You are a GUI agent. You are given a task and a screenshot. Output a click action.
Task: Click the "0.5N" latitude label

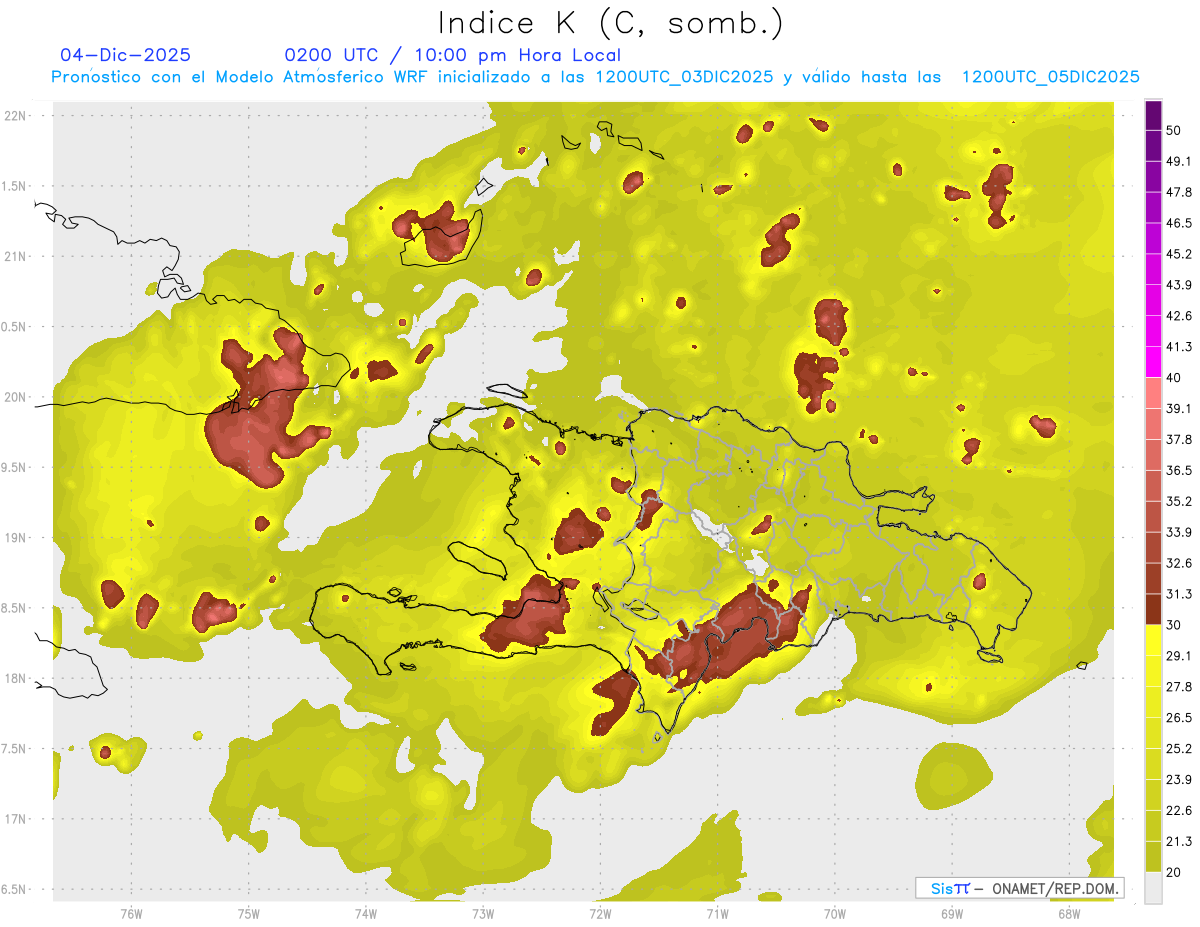click(15, 327)
